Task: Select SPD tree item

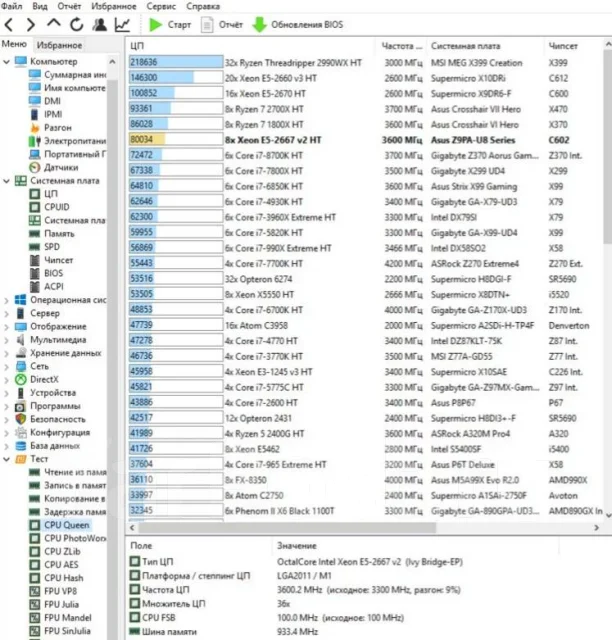Action: coord(45,247)
